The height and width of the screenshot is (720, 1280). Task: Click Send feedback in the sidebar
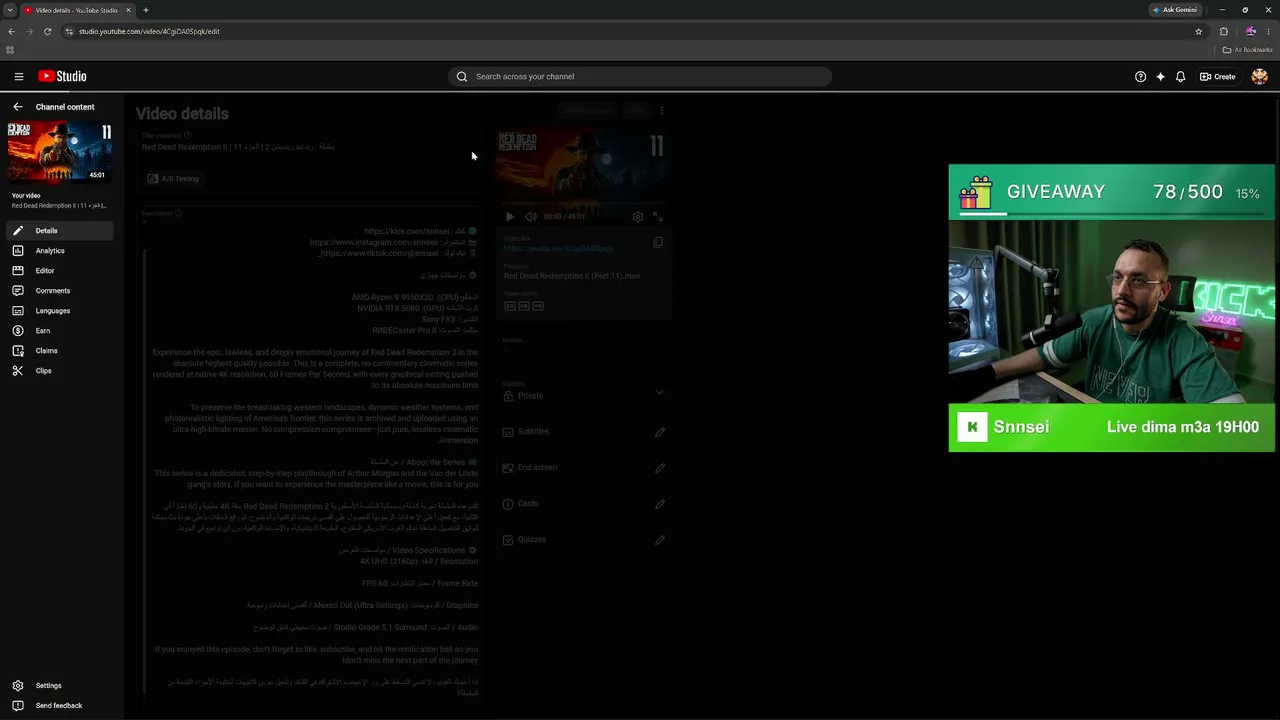coord(60,706)
